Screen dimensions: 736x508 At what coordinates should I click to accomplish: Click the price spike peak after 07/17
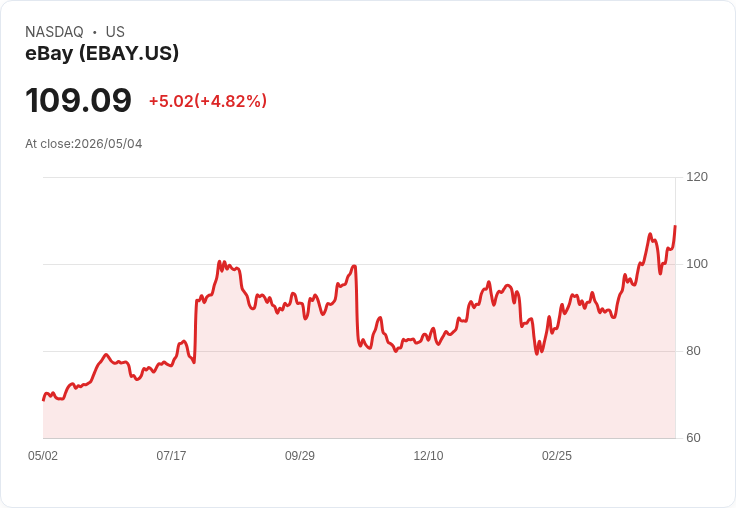(x=219, y=262)
